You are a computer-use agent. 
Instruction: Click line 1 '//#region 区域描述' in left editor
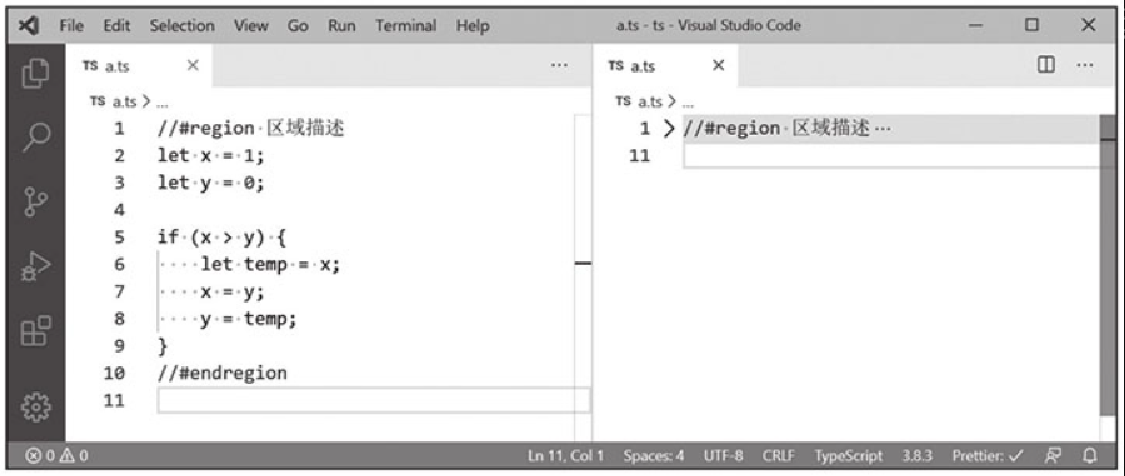pyautogui.click(x=251, y=129)
